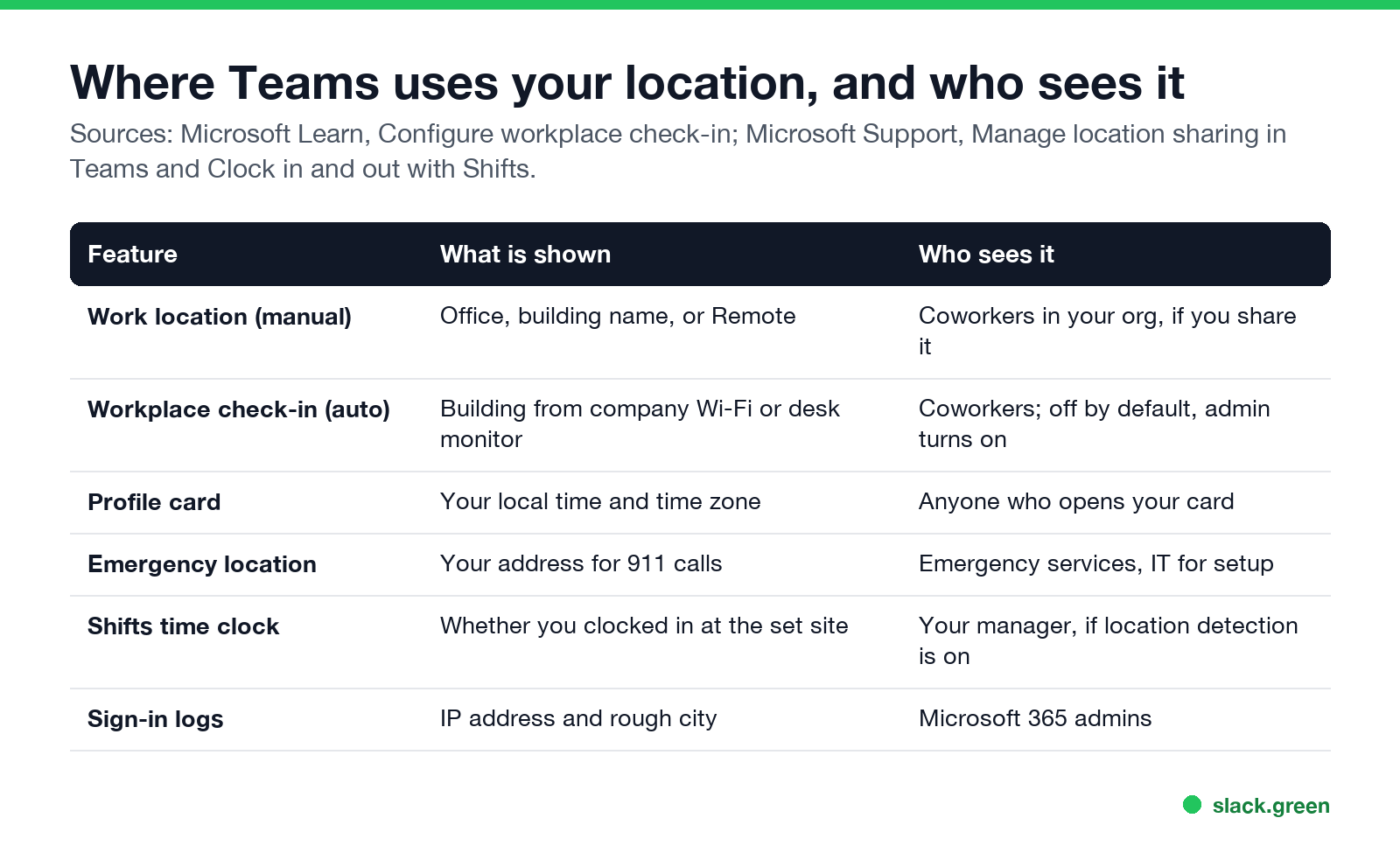The width and height of the screenshot is (1400, 846).
Task: Click 'Emergency services, IT for setup' cell
Action: [x=1095, y=564]
